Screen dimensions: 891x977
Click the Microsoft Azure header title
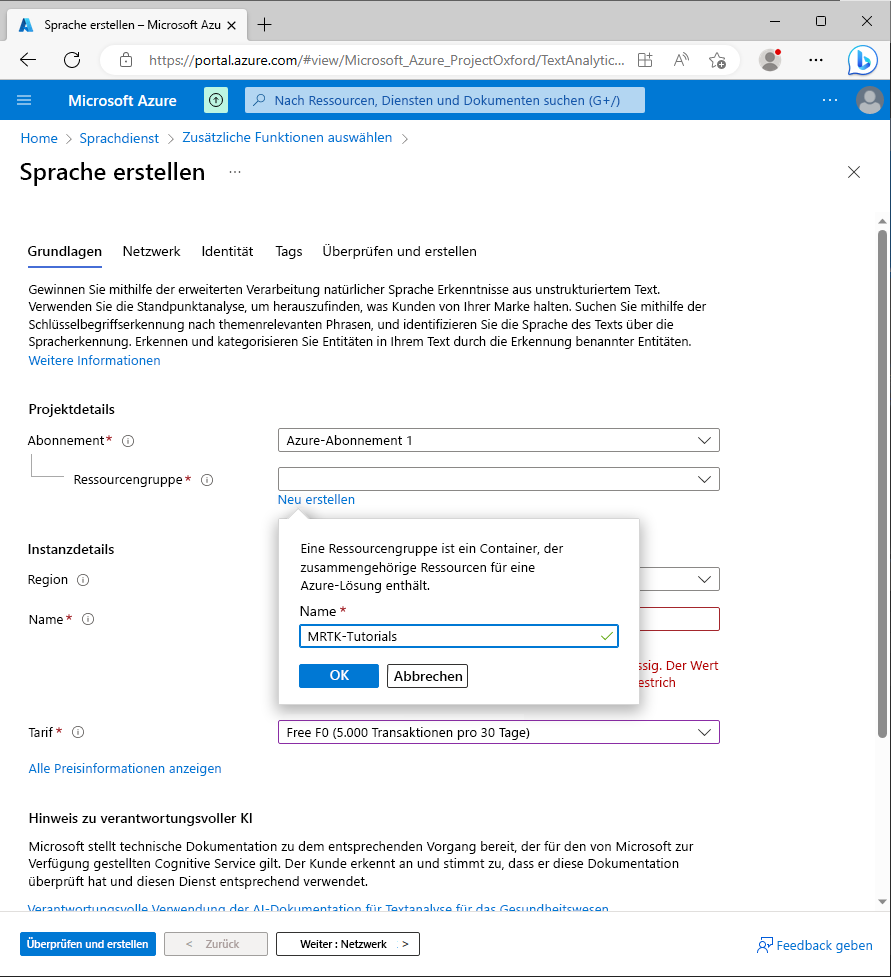(122, 100)
